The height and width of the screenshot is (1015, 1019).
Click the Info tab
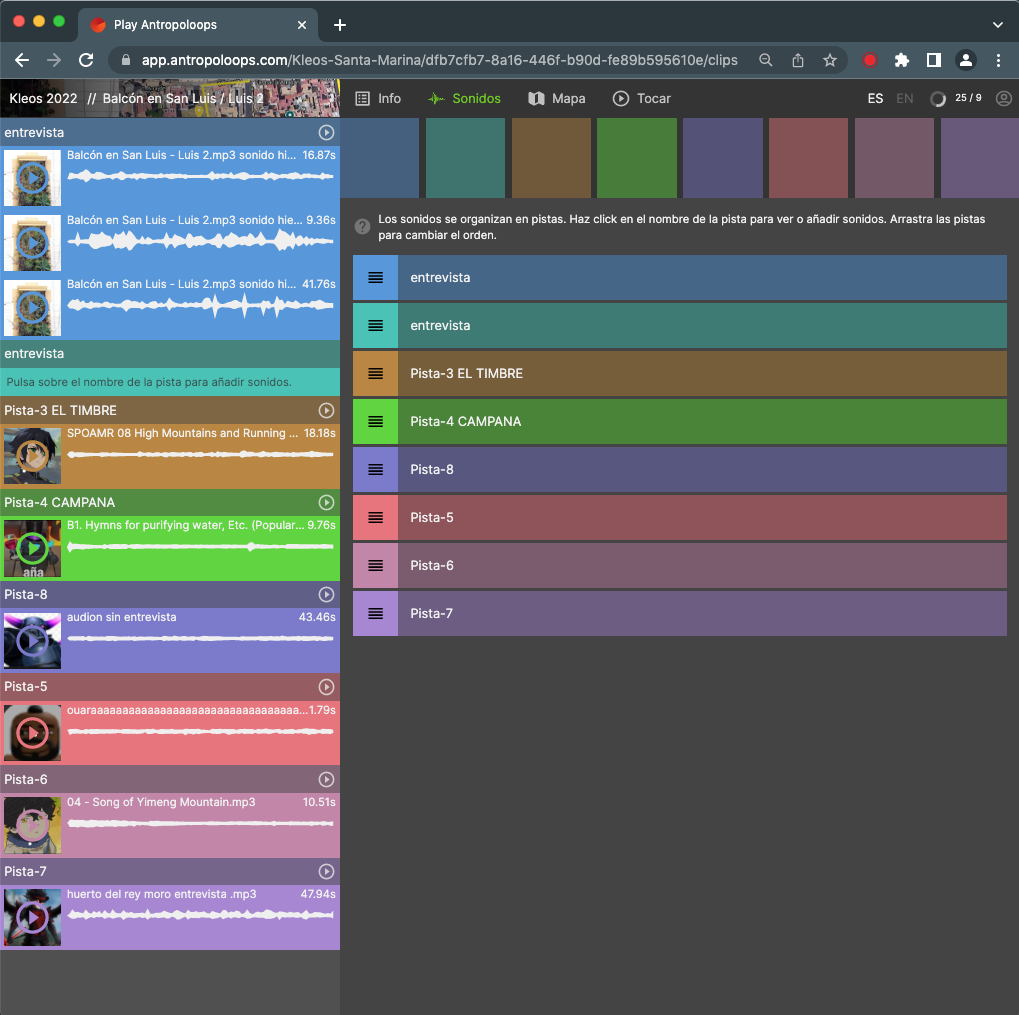(378, 98)
